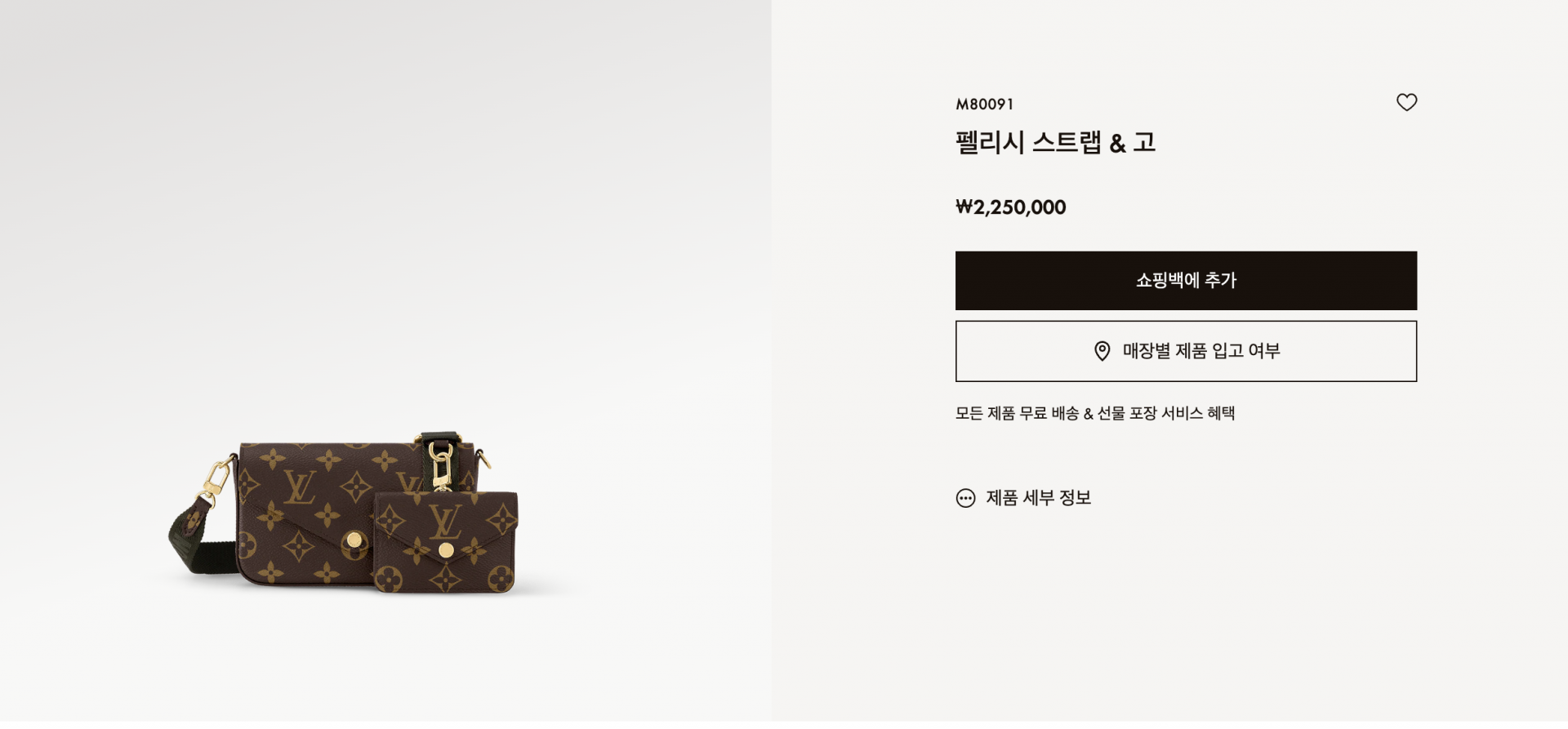Select product code M80091
The width and height of the screenshot is (1568, 729).
[985, 104]
